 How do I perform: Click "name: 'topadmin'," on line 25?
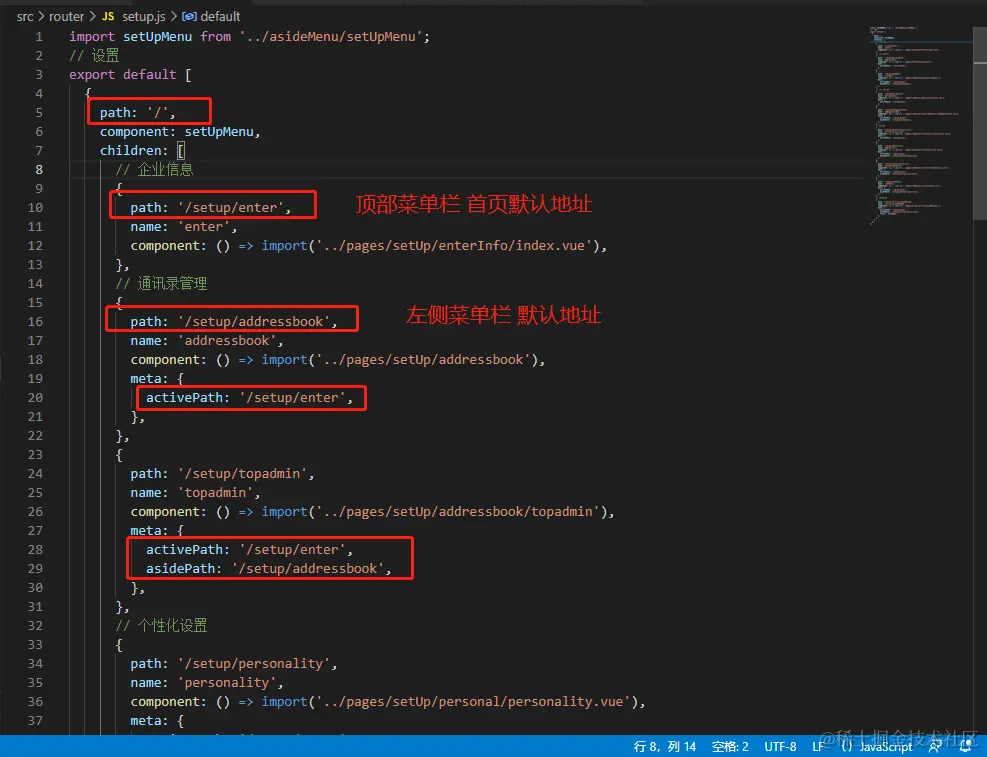[x=195, y=492]
